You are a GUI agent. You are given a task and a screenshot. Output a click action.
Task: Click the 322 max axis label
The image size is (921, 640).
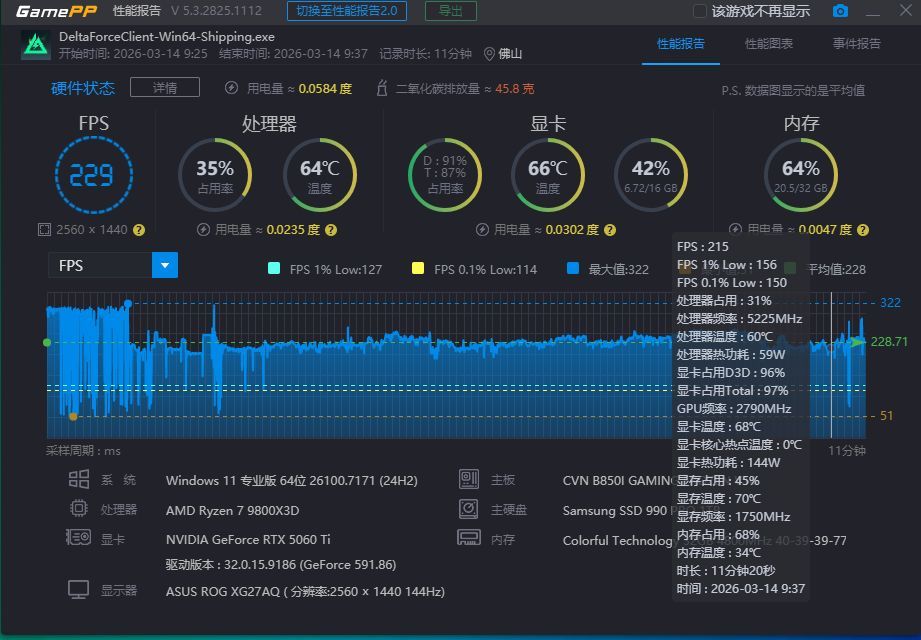tap(890, 302)
